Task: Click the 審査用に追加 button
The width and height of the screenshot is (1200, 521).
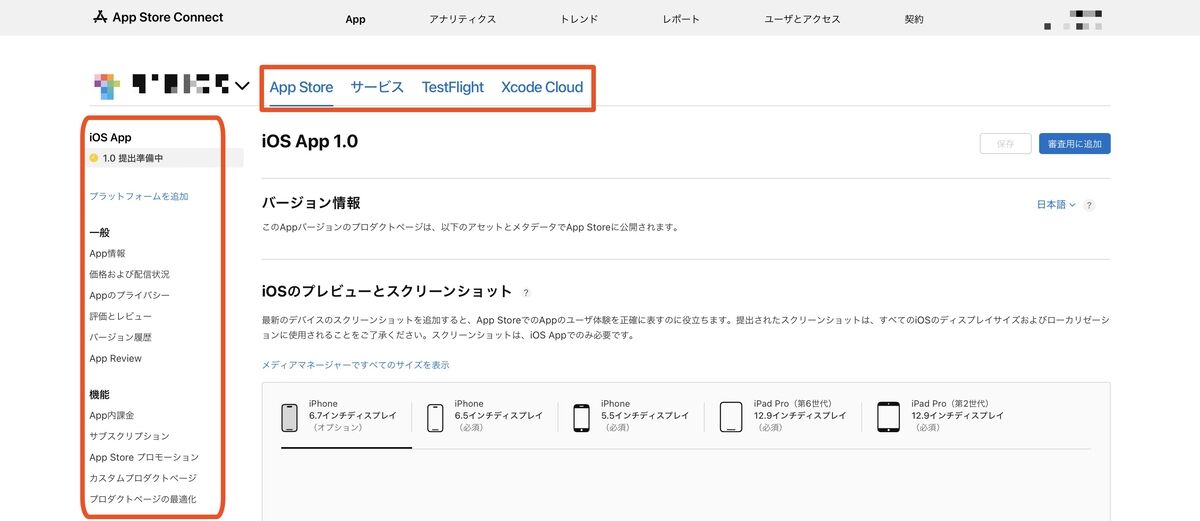Action: [1075, 144]
